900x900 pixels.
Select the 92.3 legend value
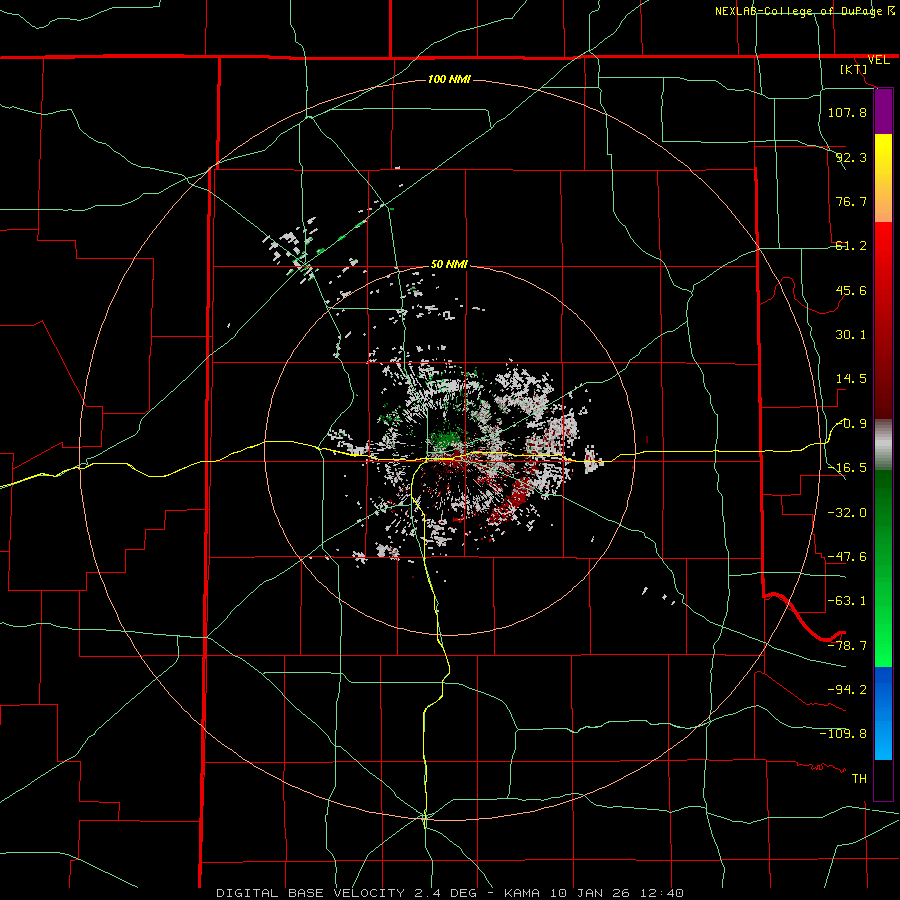click(x=851, y=157)
